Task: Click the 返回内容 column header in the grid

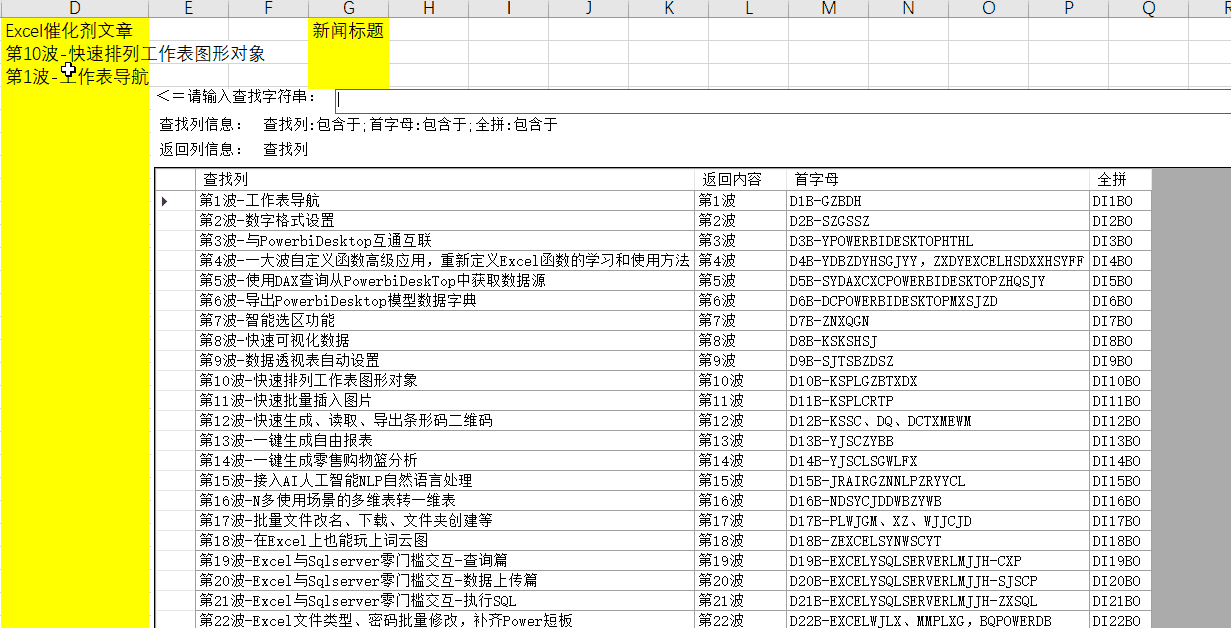Action: 740,179
